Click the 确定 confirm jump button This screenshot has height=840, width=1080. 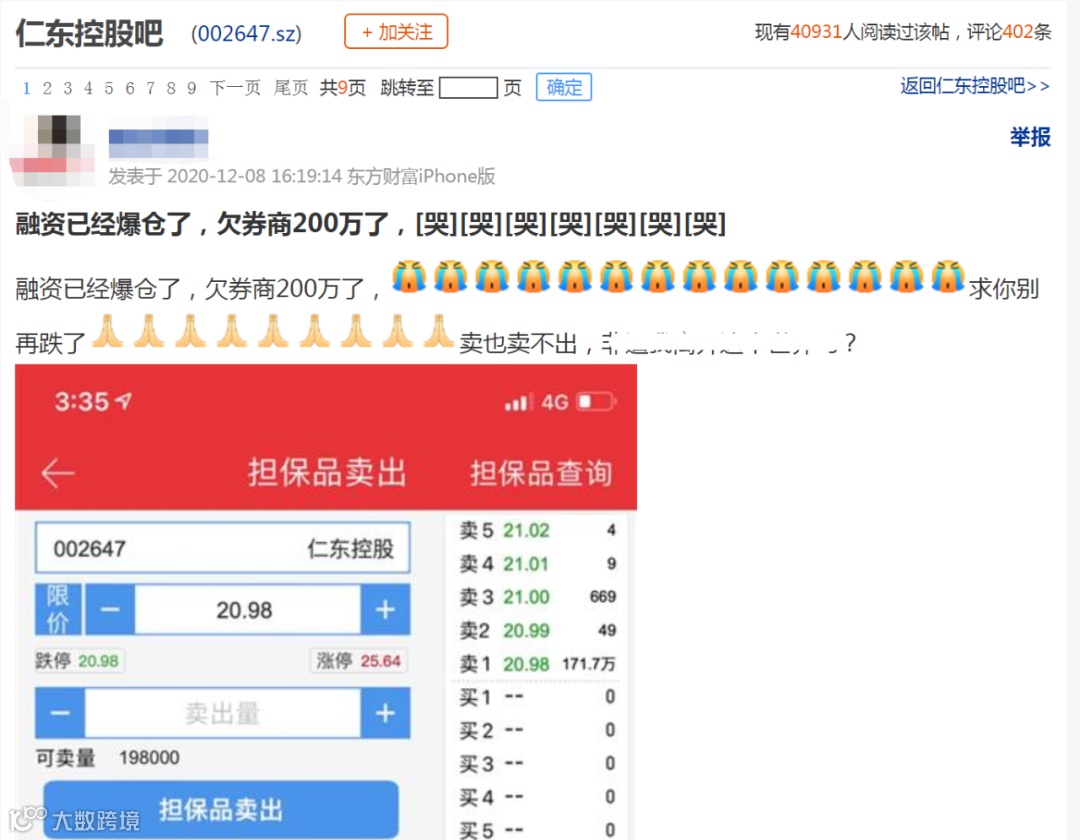(564, 87)
